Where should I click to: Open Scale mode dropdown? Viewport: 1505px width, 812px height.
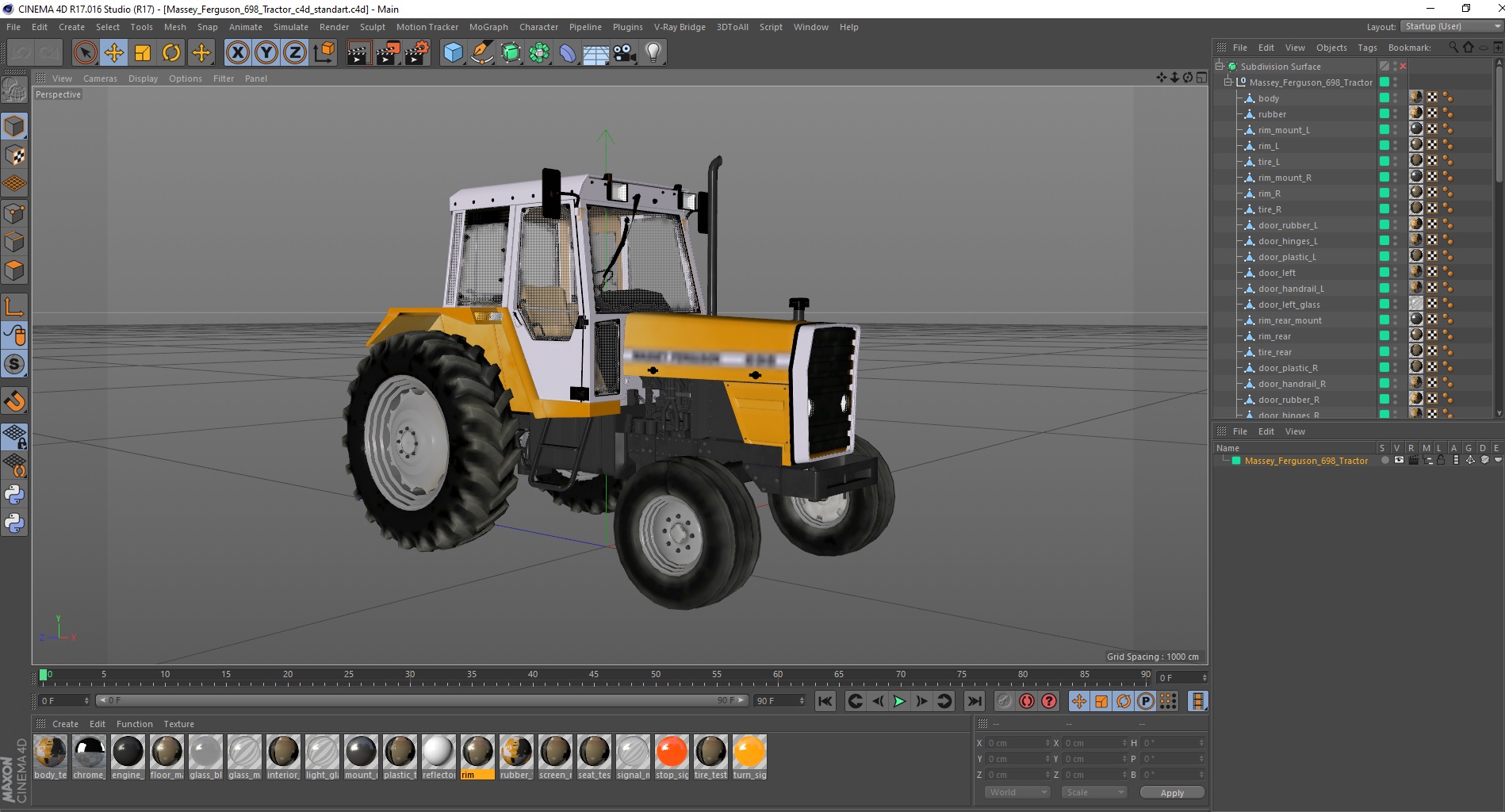tap(1094, 792)
